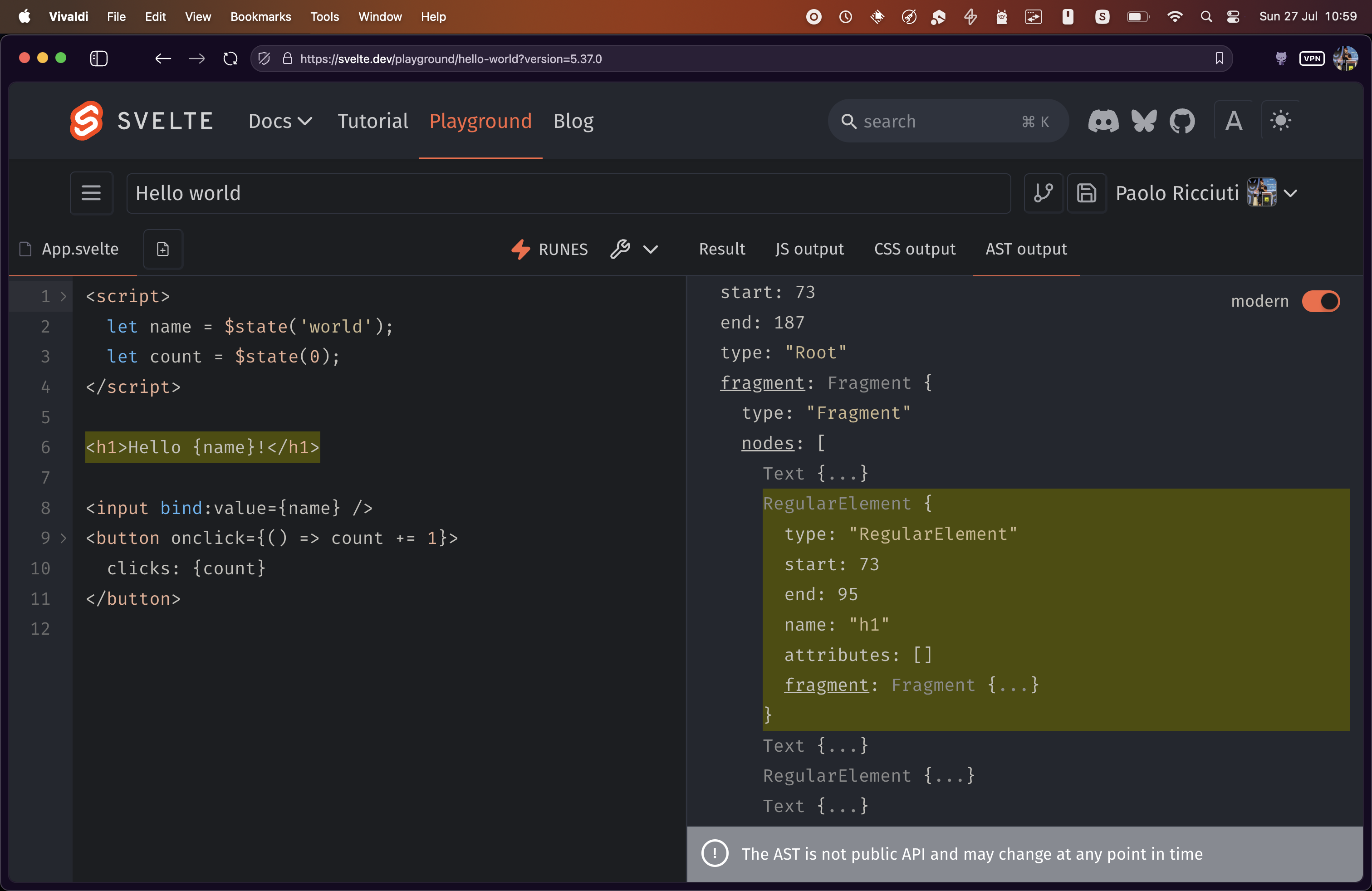Click the browser back arrow
This screenshot has width=1372, height=891.
[x=163, y=59]
